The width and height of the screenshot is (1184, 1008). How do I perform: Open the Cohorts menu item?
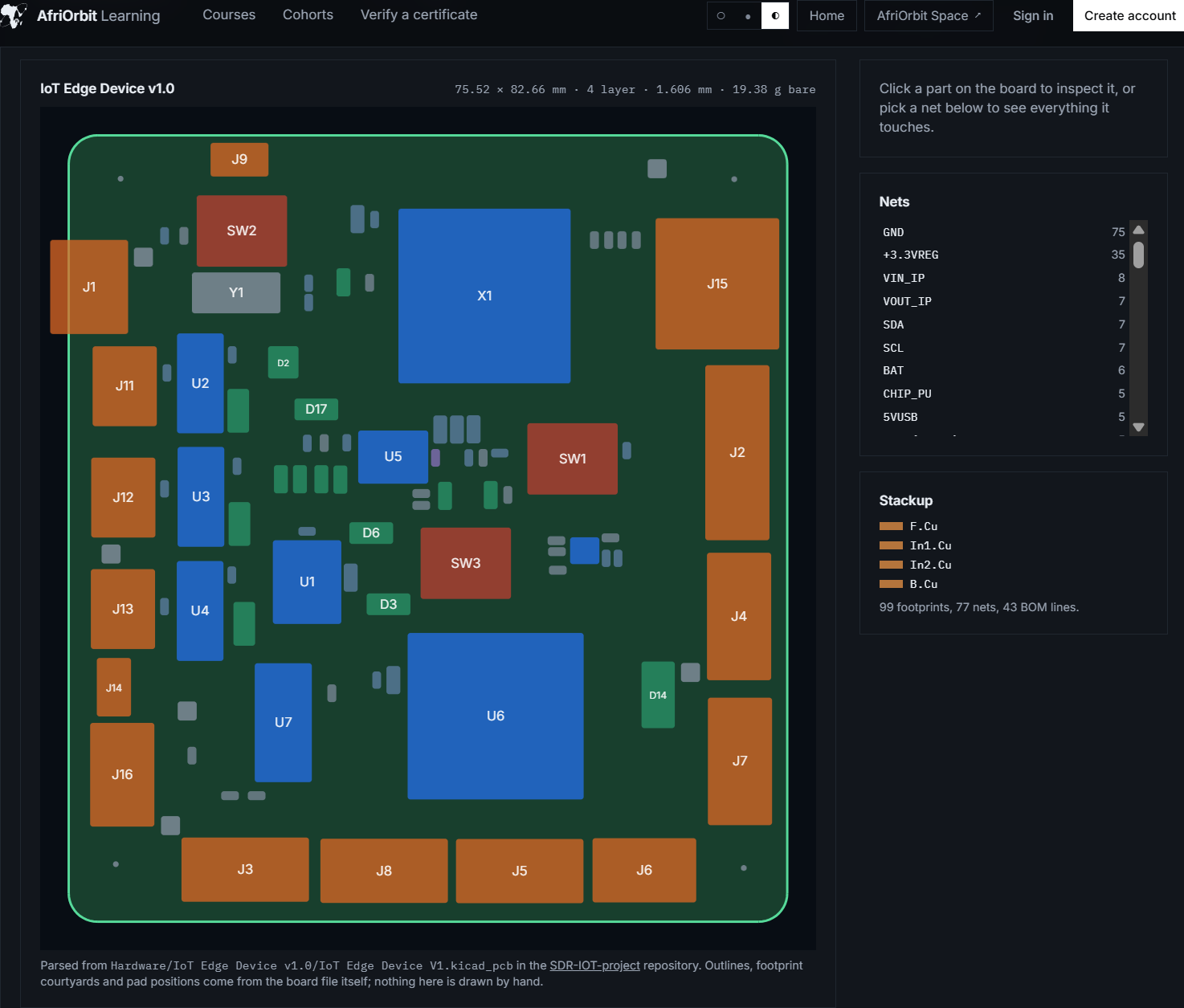(x=308, y=14)
